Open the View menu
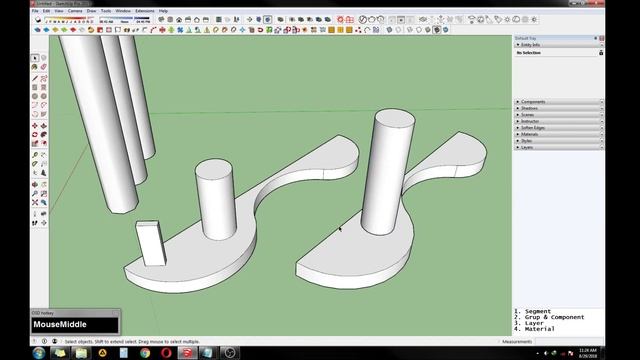The width and height of the screenshot is (640, 360). (x=59, y=11)
